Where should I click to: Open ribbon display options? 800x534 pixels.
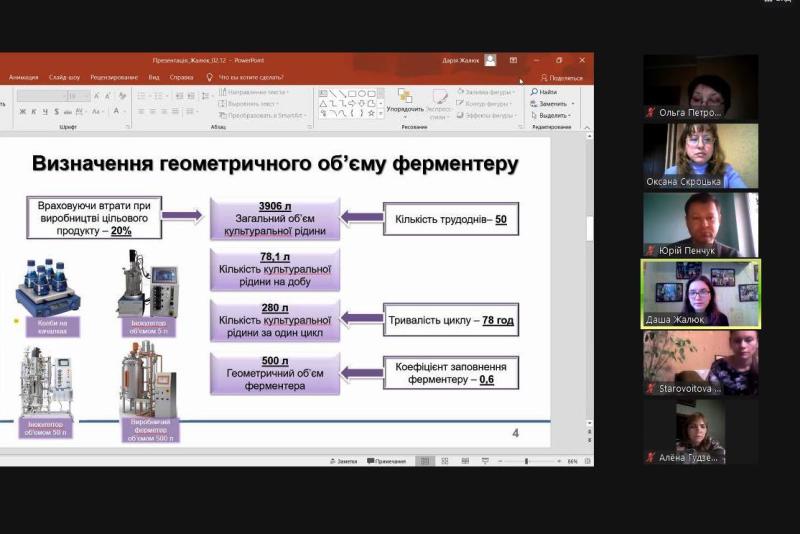pyautogui.click(x=513, y=60)
